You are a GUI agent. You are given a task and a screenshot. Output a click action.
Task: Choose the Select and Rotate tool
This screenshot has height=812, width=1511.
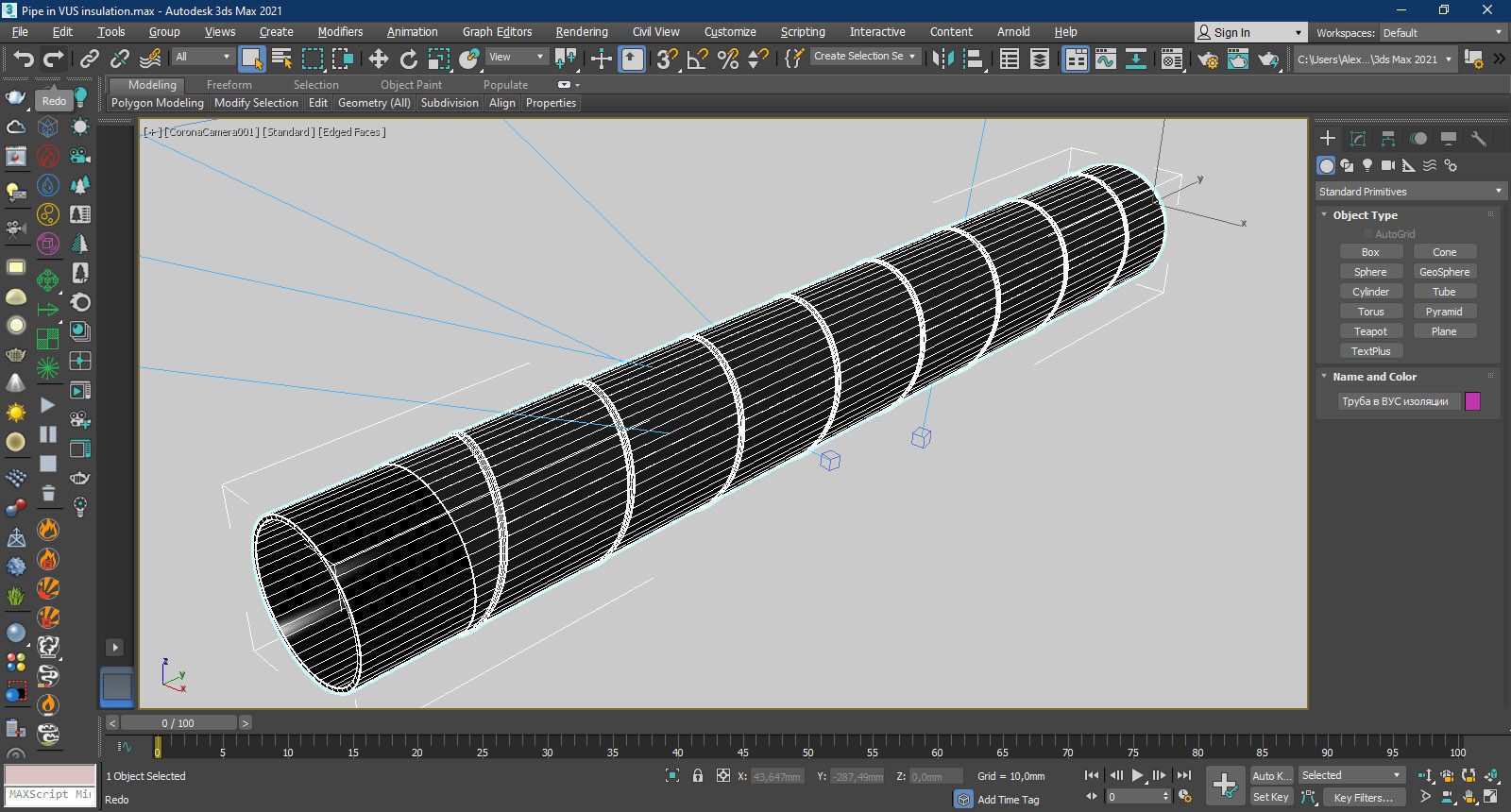click(x=408, y=59)
